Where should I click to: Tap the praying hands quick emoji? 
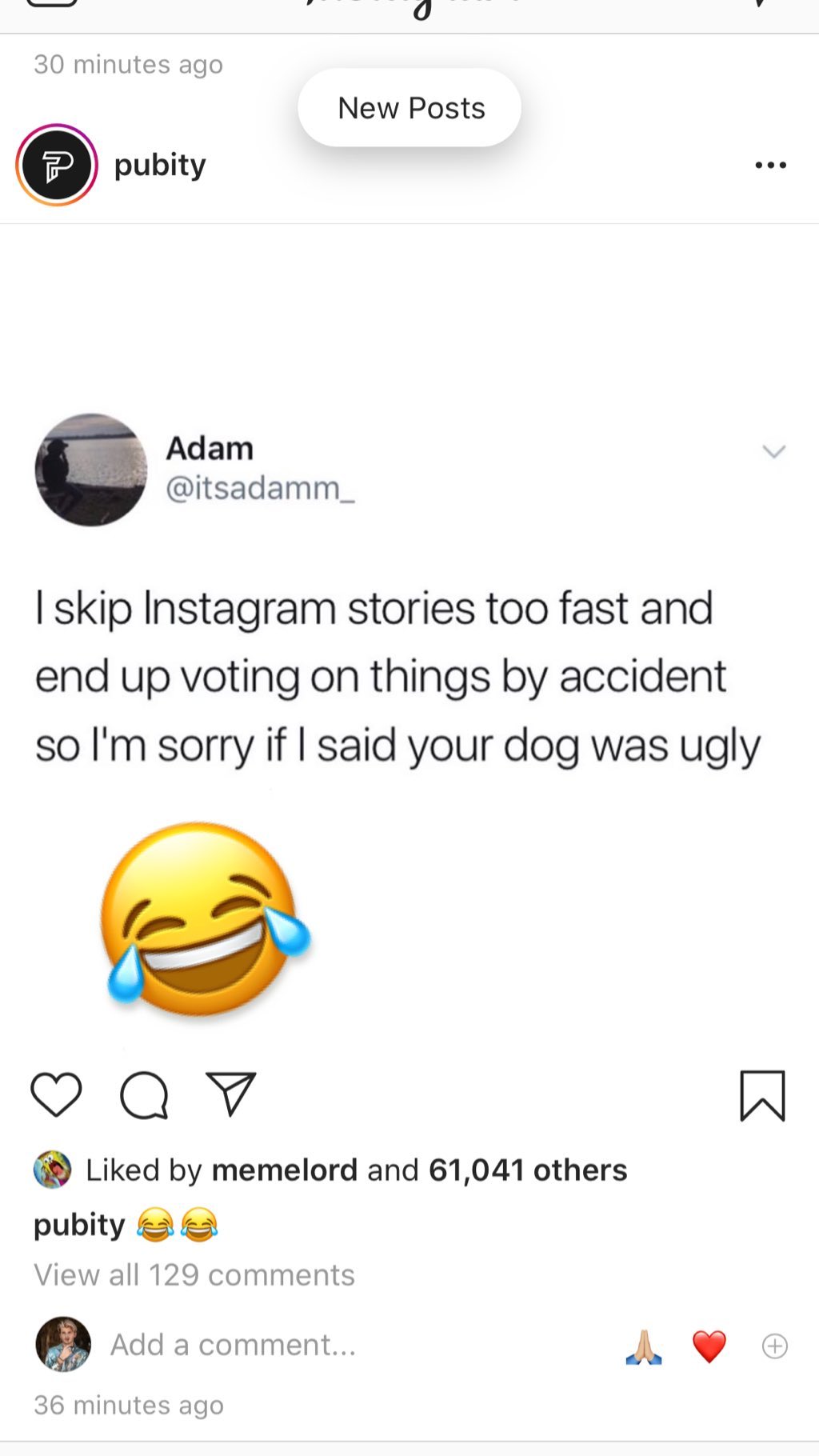[644, 1346]
